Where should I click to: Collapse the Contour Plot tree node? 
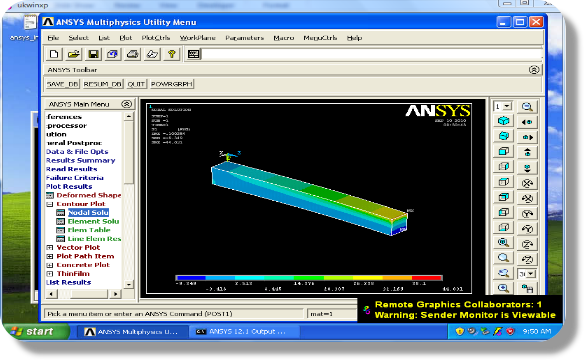50,204
